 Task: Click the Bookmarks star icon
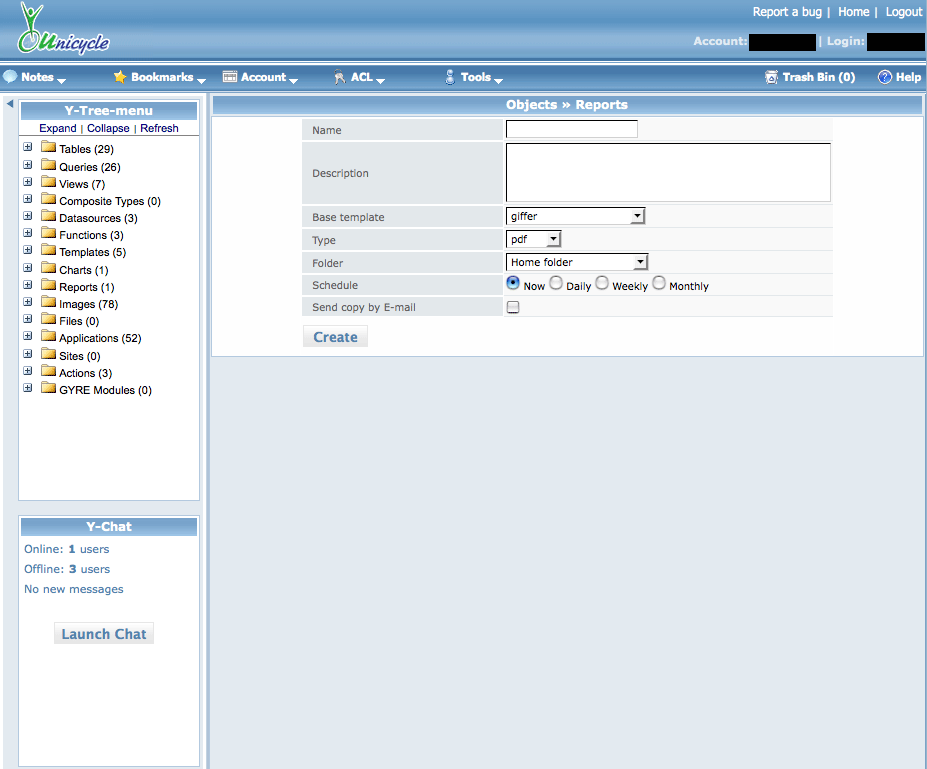pos(120,77)
